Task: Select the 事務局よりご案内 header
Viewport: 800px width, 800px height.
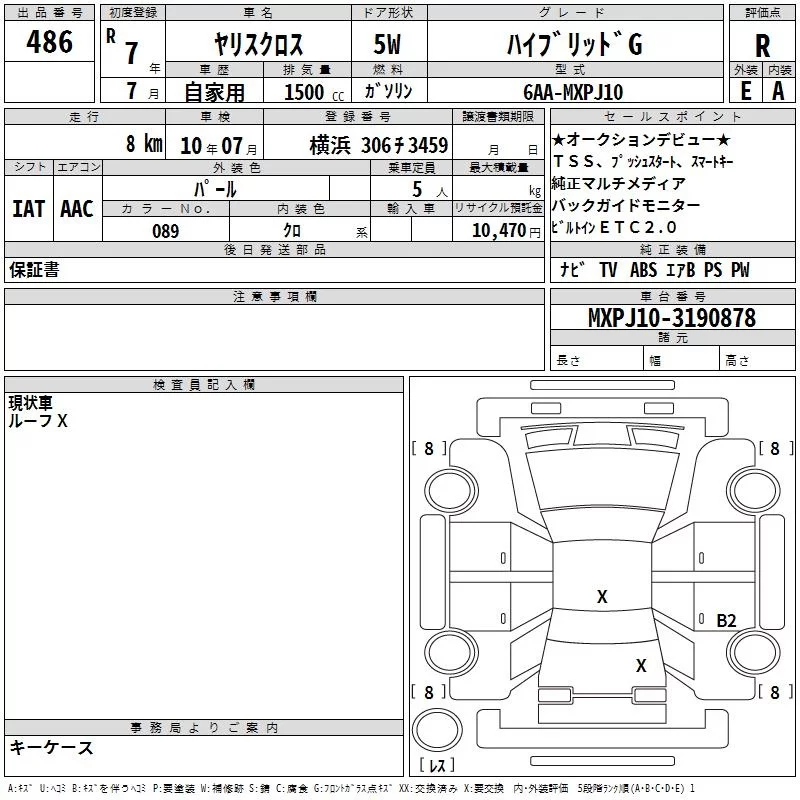Action: click(204, 728)
